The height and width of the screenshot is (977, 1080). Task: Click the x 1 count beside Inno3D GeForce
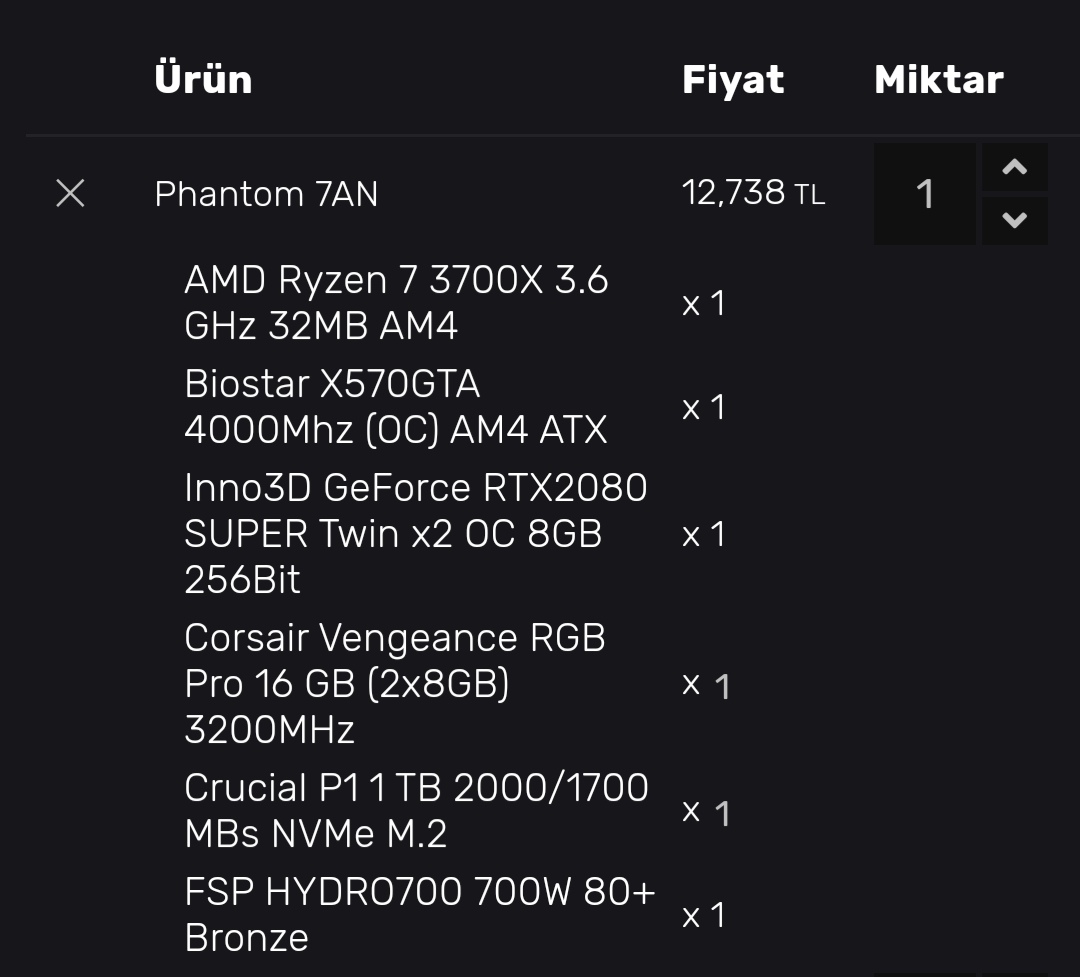[703, 535]
